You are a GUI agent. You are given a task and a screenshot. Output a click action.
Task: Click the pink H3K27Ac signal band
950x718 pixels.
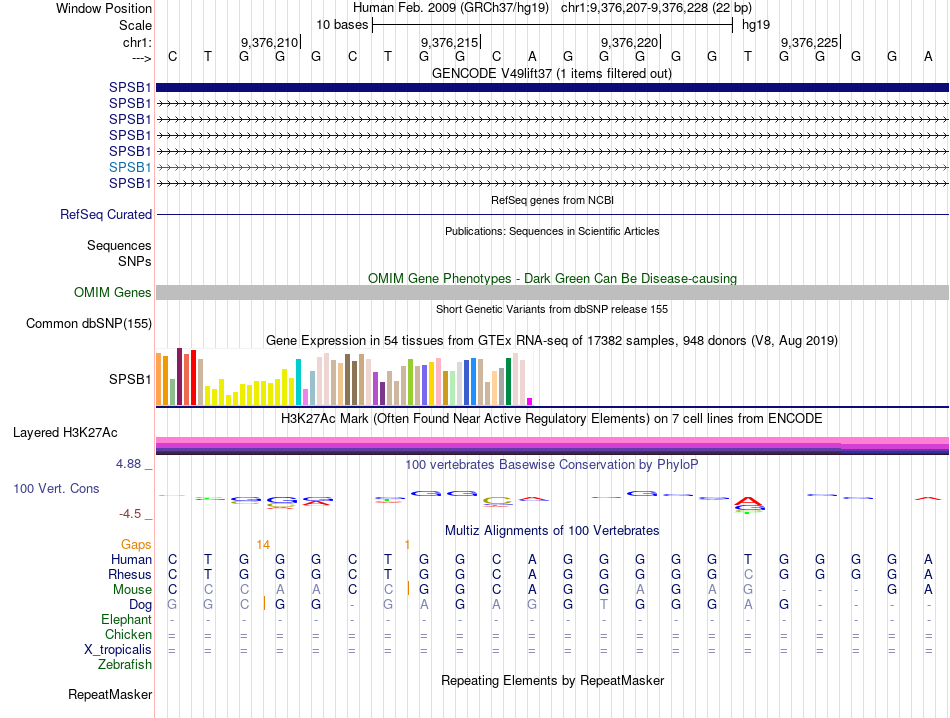[x=552, y=441]
